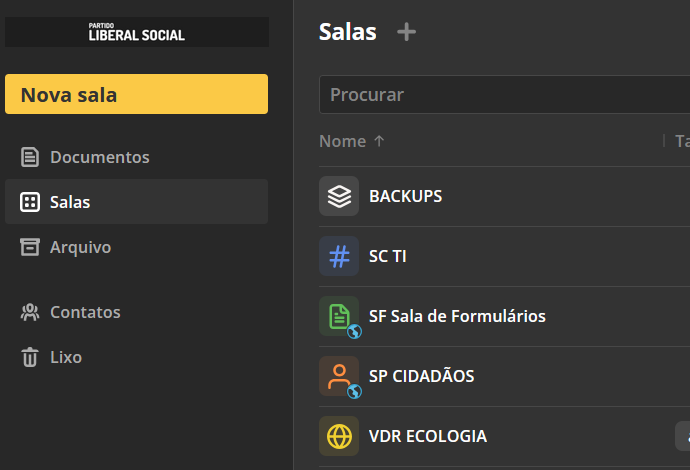Click the Procurar search field
Screen dimensions: 690x470
(x=504, y=95)
